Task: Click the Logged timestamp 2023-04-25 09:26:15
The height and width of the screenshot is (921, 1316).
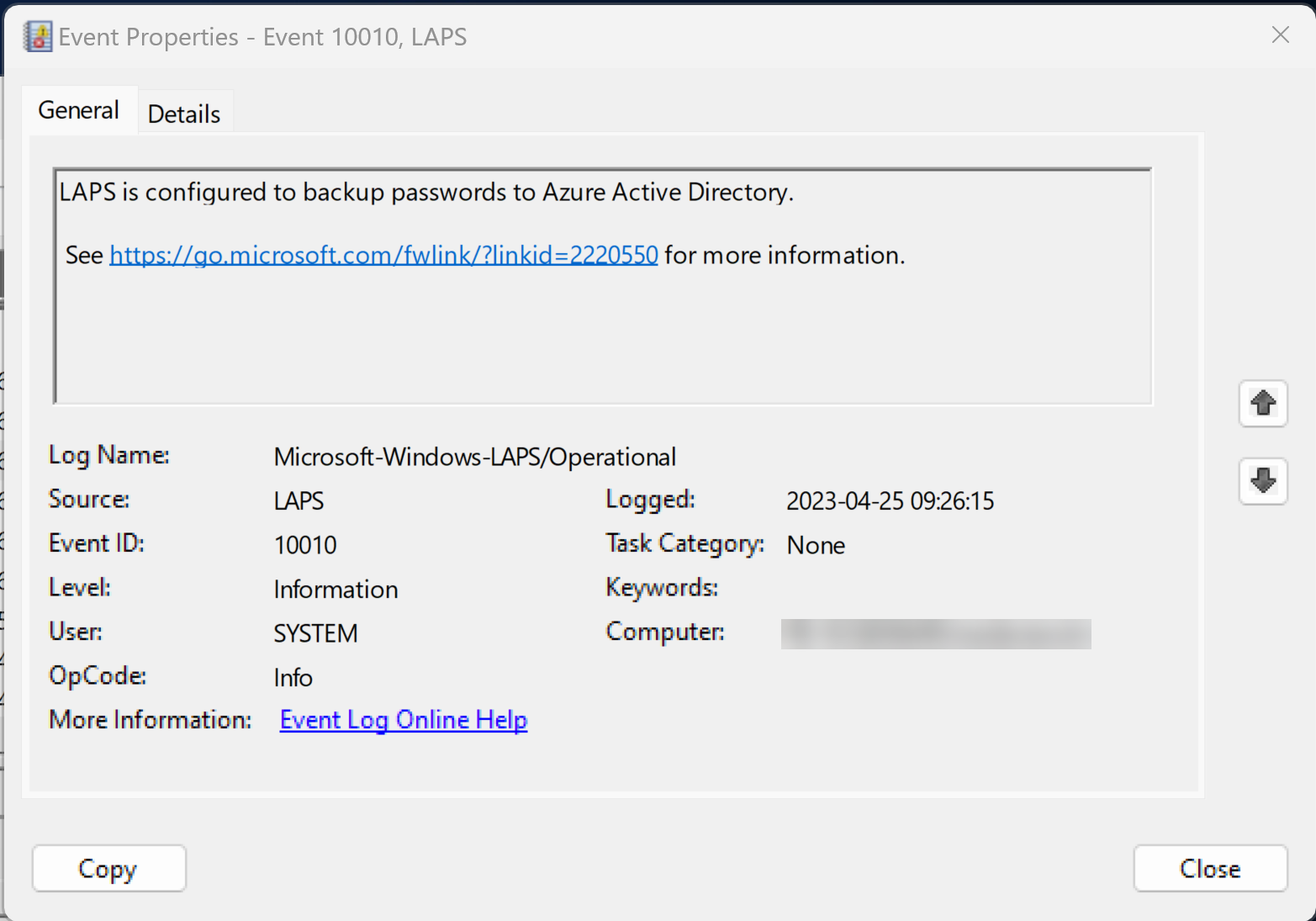Action: 890,501
